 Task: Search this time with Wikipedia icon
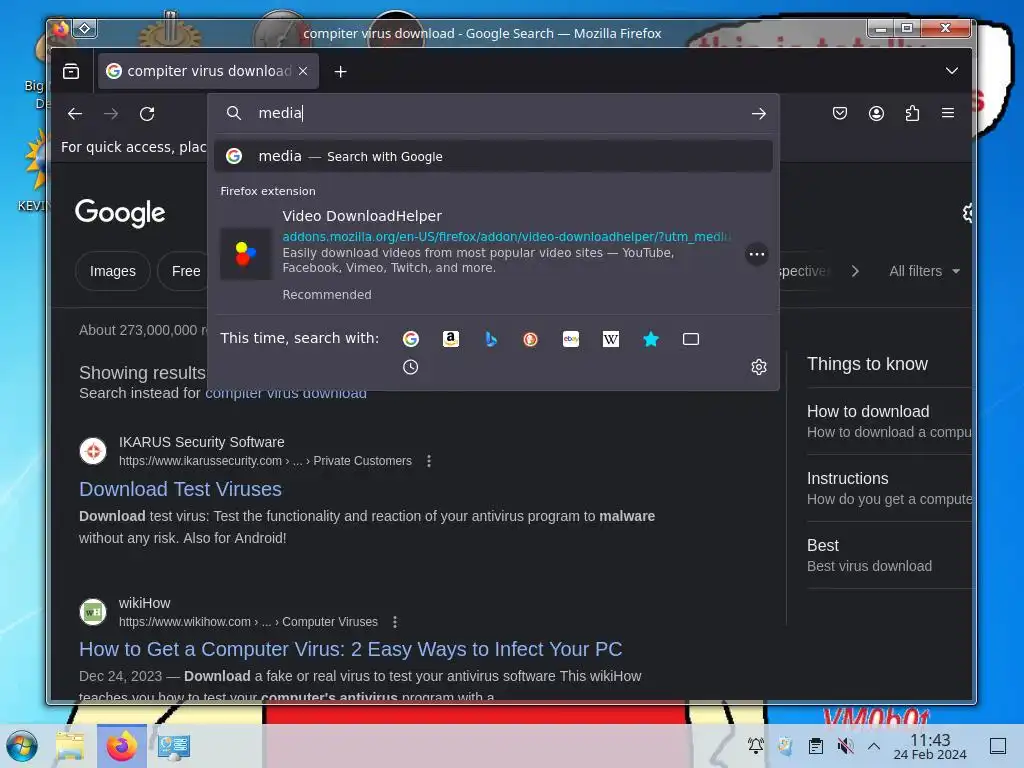coord(611,339)
